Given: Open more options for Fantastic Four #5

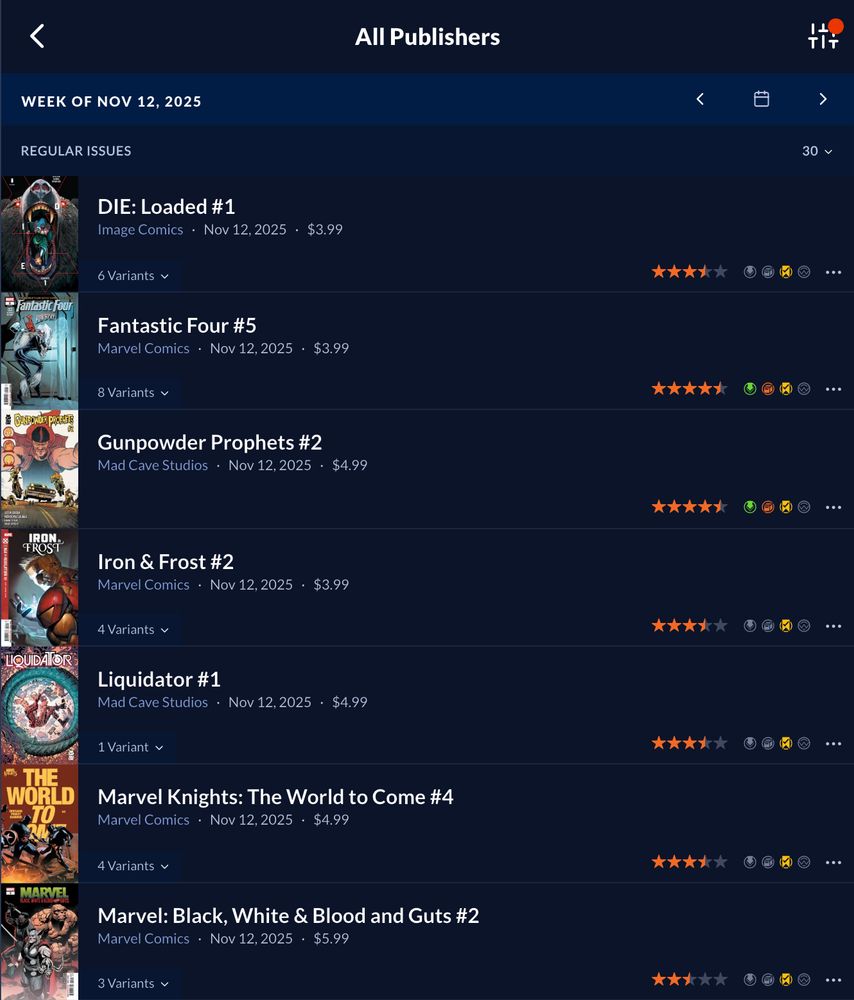Looking at the screenshot, I should [x=833, y=389].
